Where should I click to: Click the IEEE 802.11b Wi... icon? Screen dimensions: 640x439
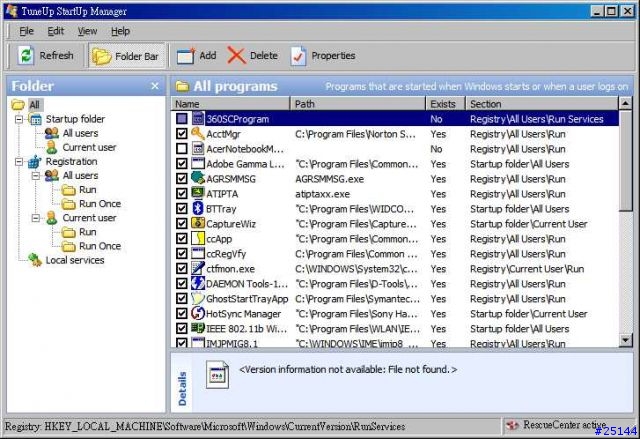coord(198,328)
